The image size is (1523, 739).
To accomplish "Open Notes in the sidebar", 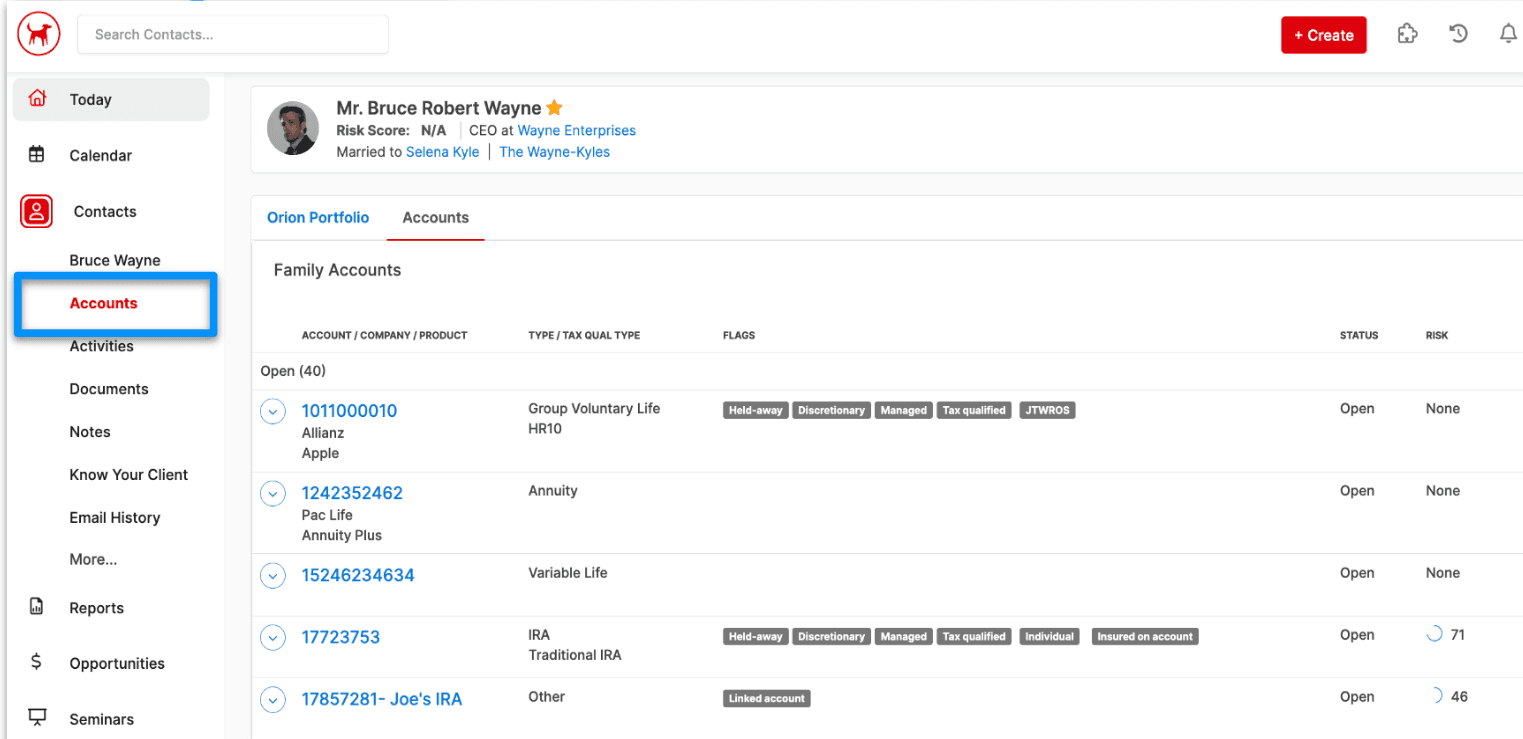I will coord(90,432).
